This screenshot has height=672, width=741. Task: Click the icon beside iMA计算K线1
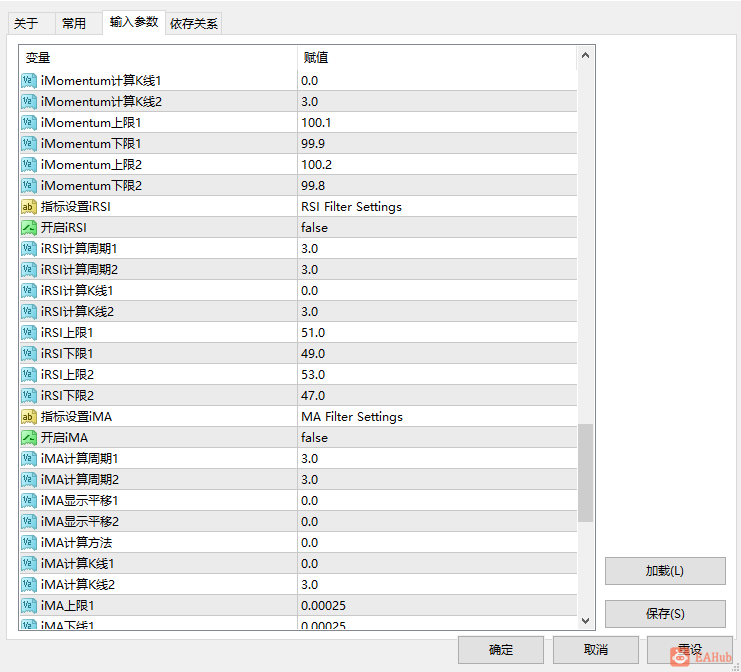coord(29,563)
